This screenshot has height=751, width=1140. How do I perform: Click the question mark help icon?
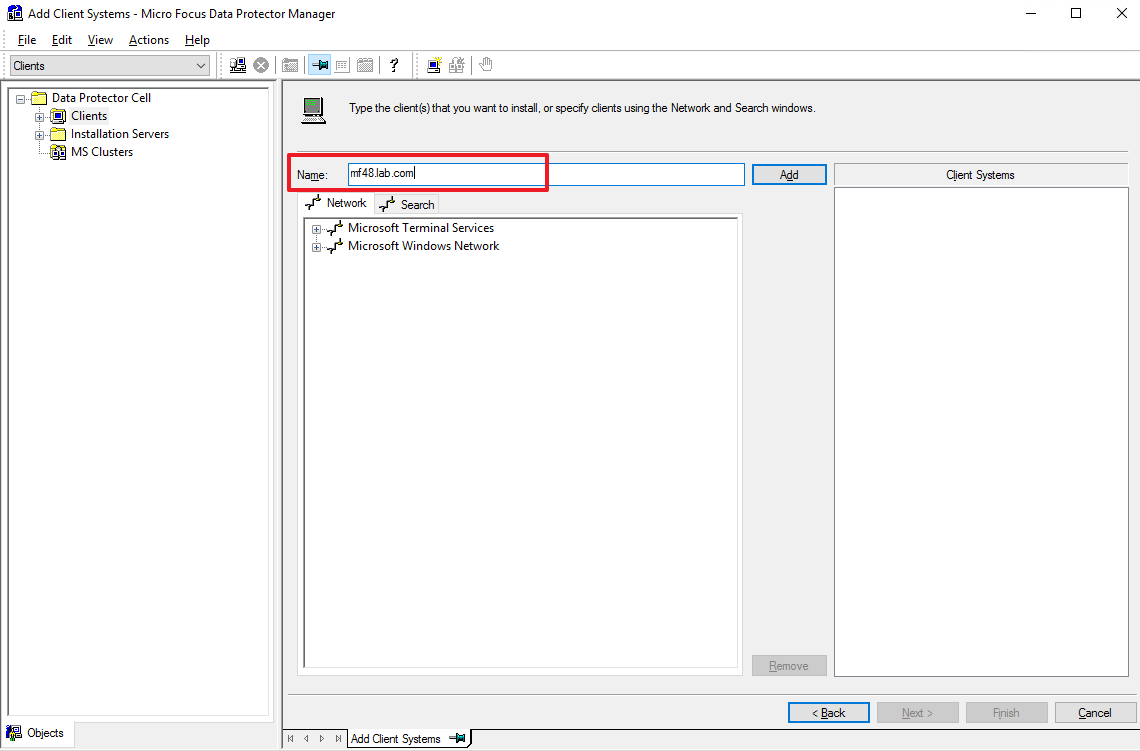point(394,65)
